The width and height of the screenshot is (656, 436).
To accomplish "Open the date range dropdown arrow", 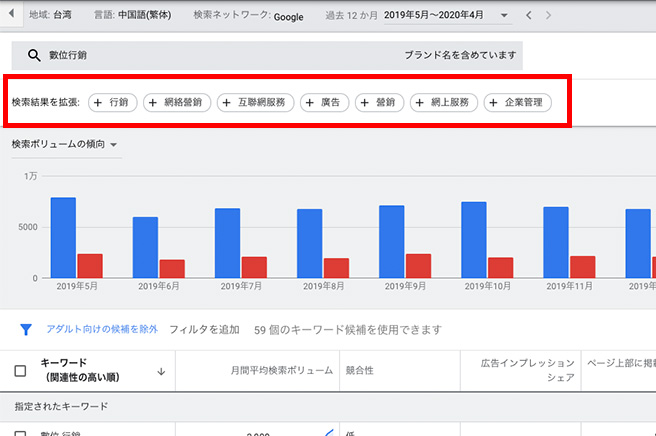I will click(504, 15).
